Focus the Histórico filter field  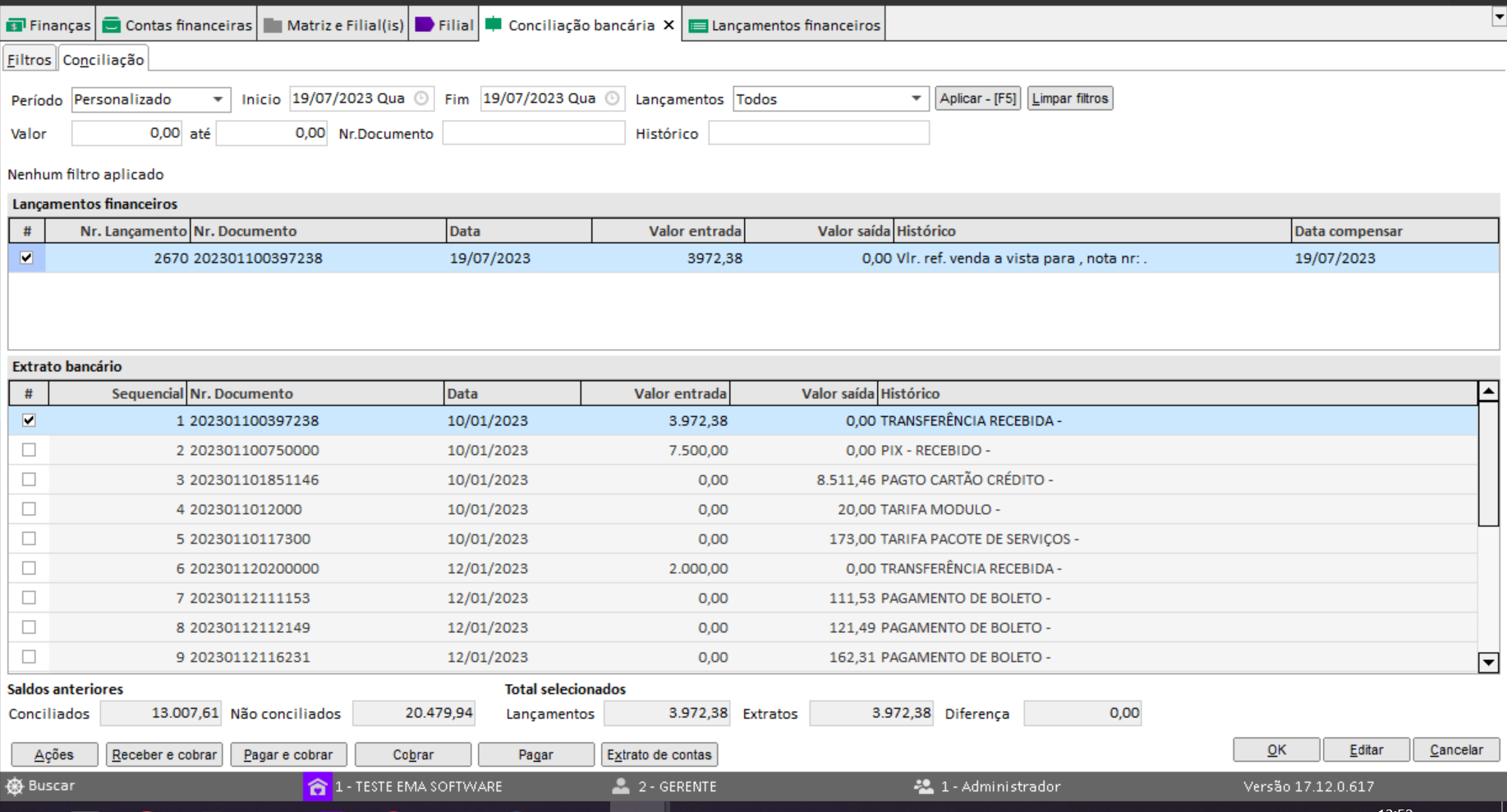point(819,133)
